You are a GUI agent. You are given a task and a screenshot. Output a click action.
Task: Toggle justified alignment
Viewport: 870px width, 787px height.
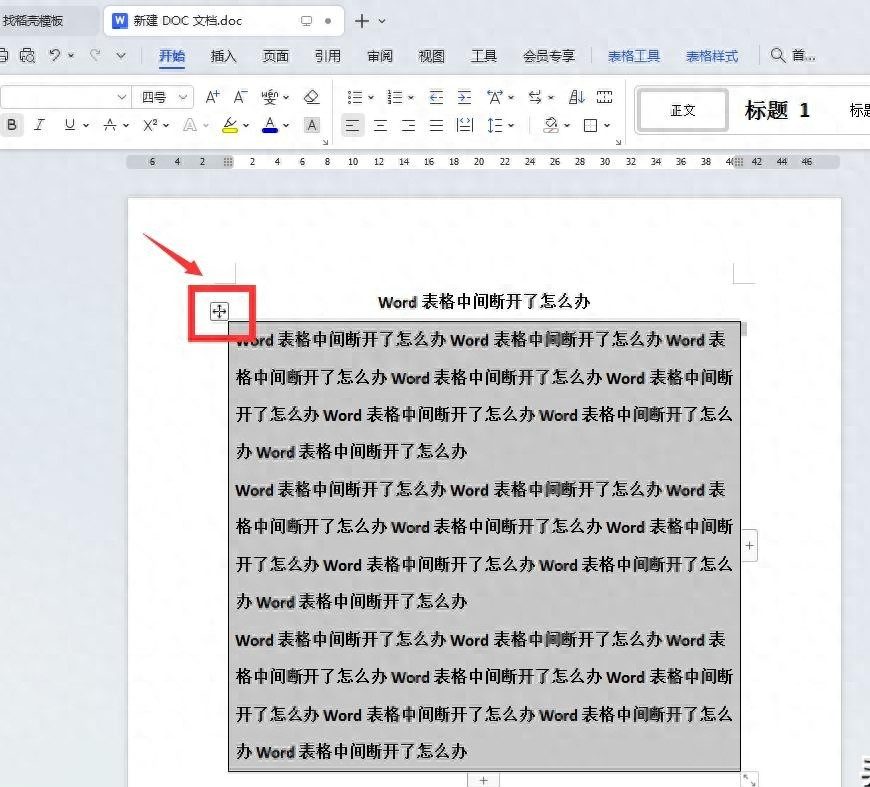click(x=436, y=125)
